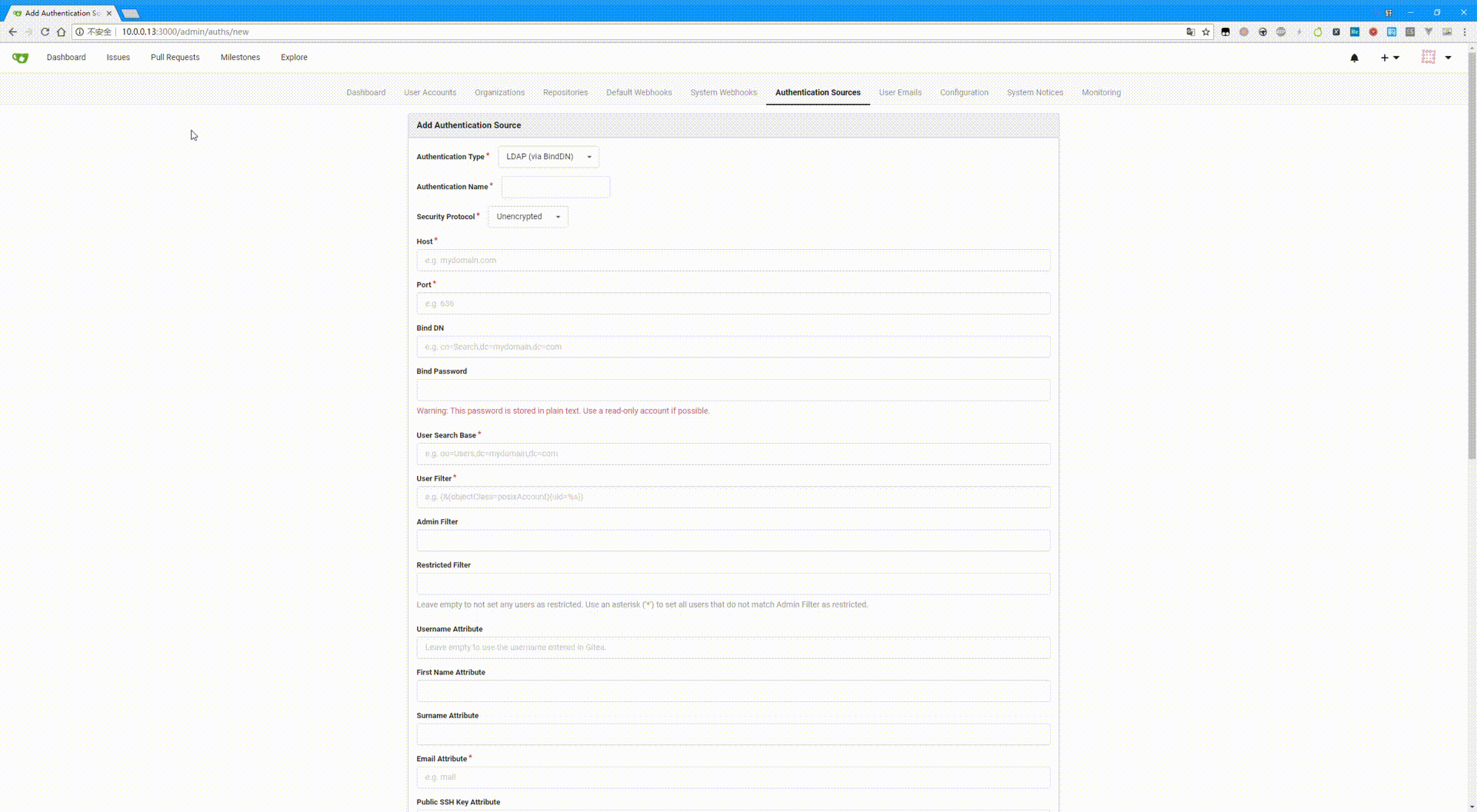Switch to Repositories tab
The width and height of the screenshot is (1477, 812).
point(565,92)
